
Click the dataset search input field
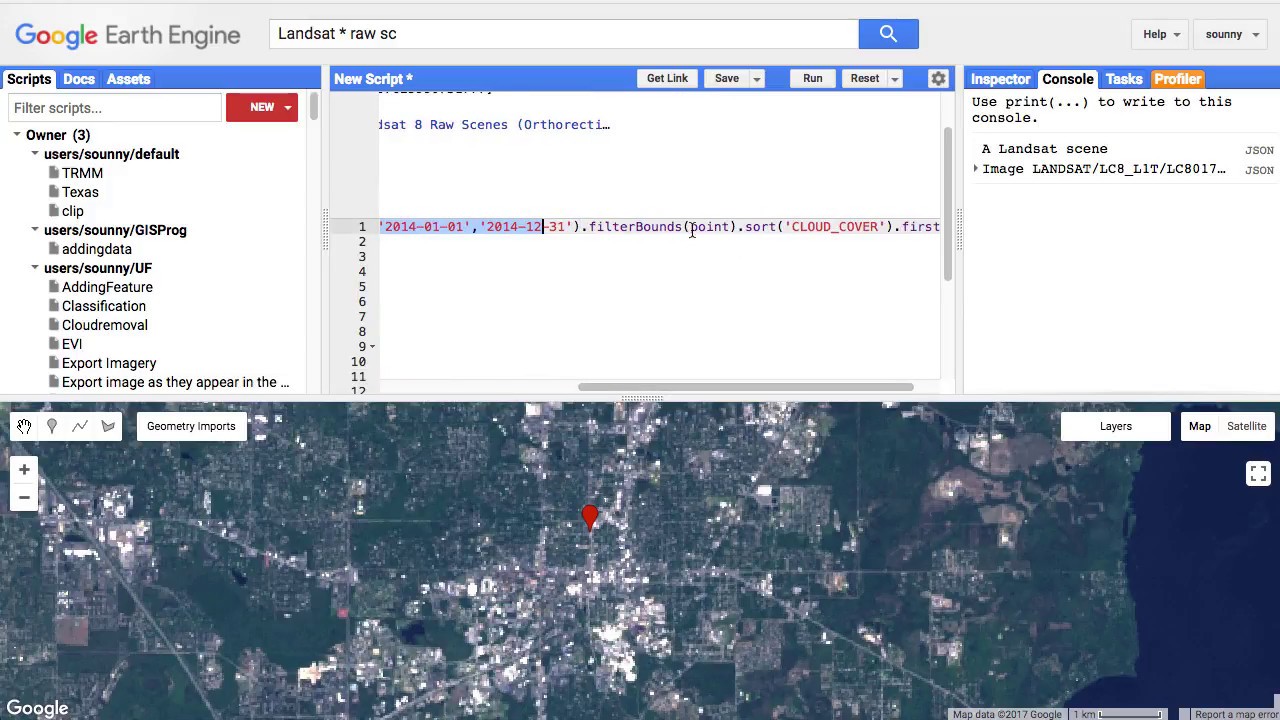pyautogui.click(x=564, y=34)
